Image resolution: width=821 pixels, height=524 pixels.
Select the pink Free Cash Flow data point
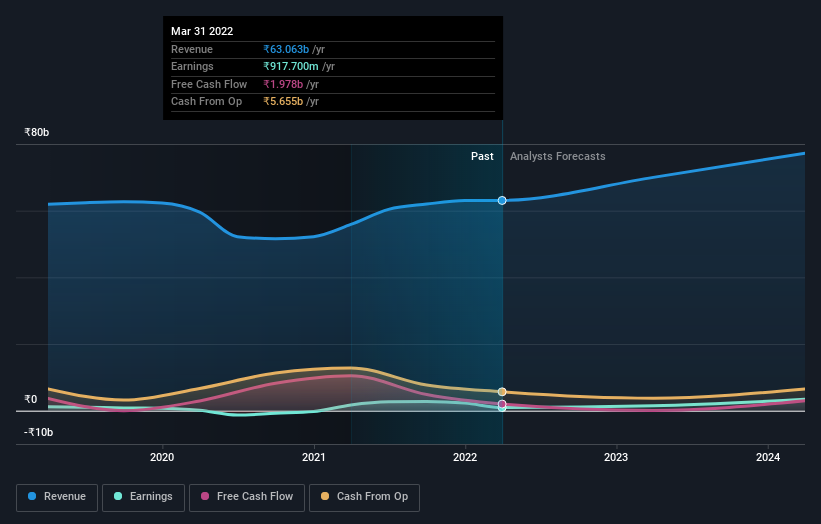click(x=502, y=404)
